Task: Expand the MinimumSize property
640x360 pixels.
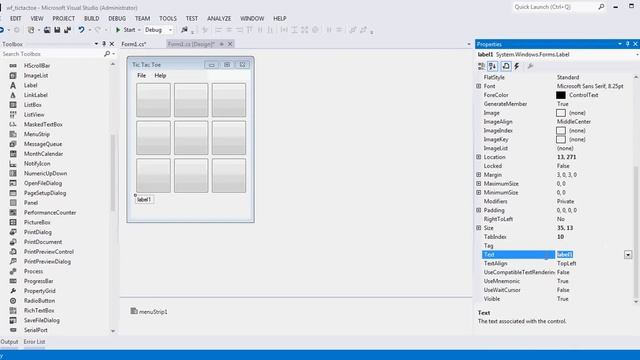Action: (478, 192)
